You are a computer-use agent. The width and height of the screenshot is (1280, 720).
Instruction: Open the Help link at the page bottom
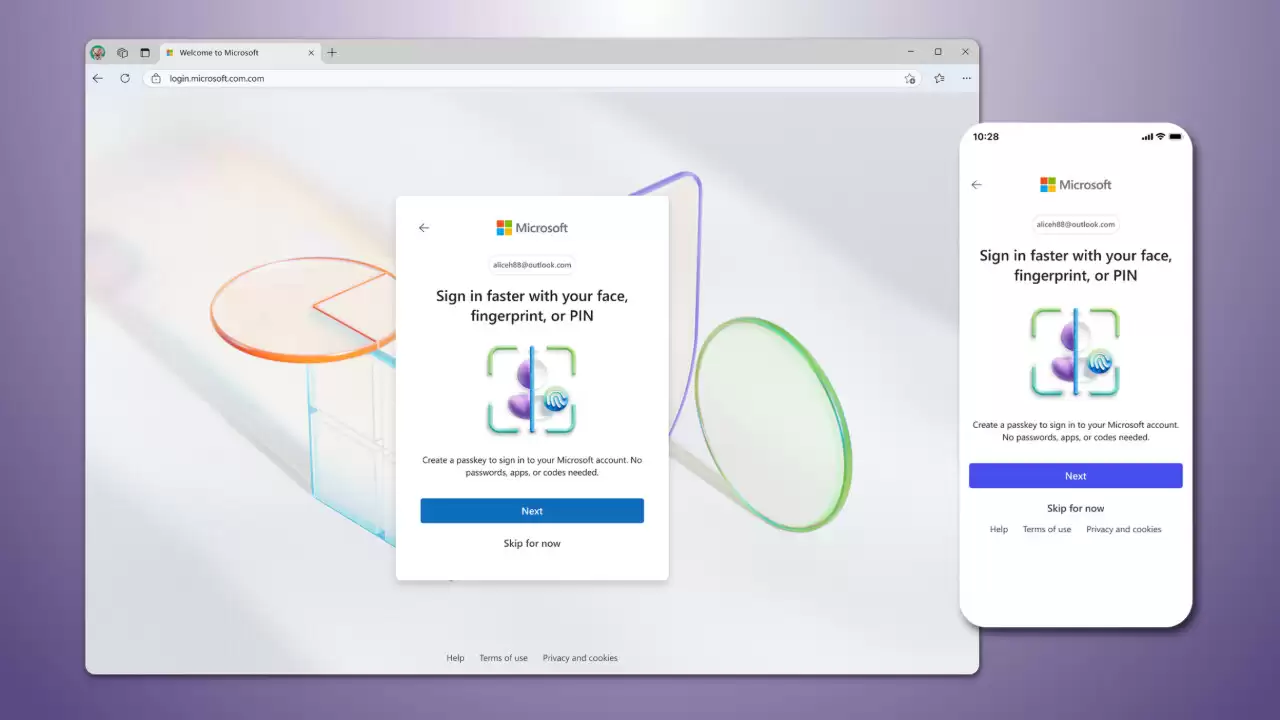point(455,658)
